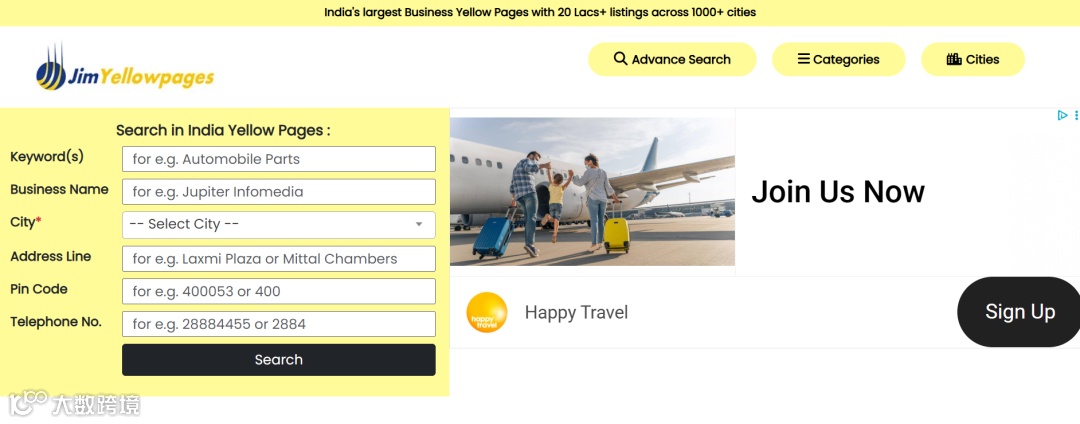Image resolution: width=1080 pixels, height=424 pixels.
Task: Click the AdChoices triangle icon
Action: pos(1062,116)
